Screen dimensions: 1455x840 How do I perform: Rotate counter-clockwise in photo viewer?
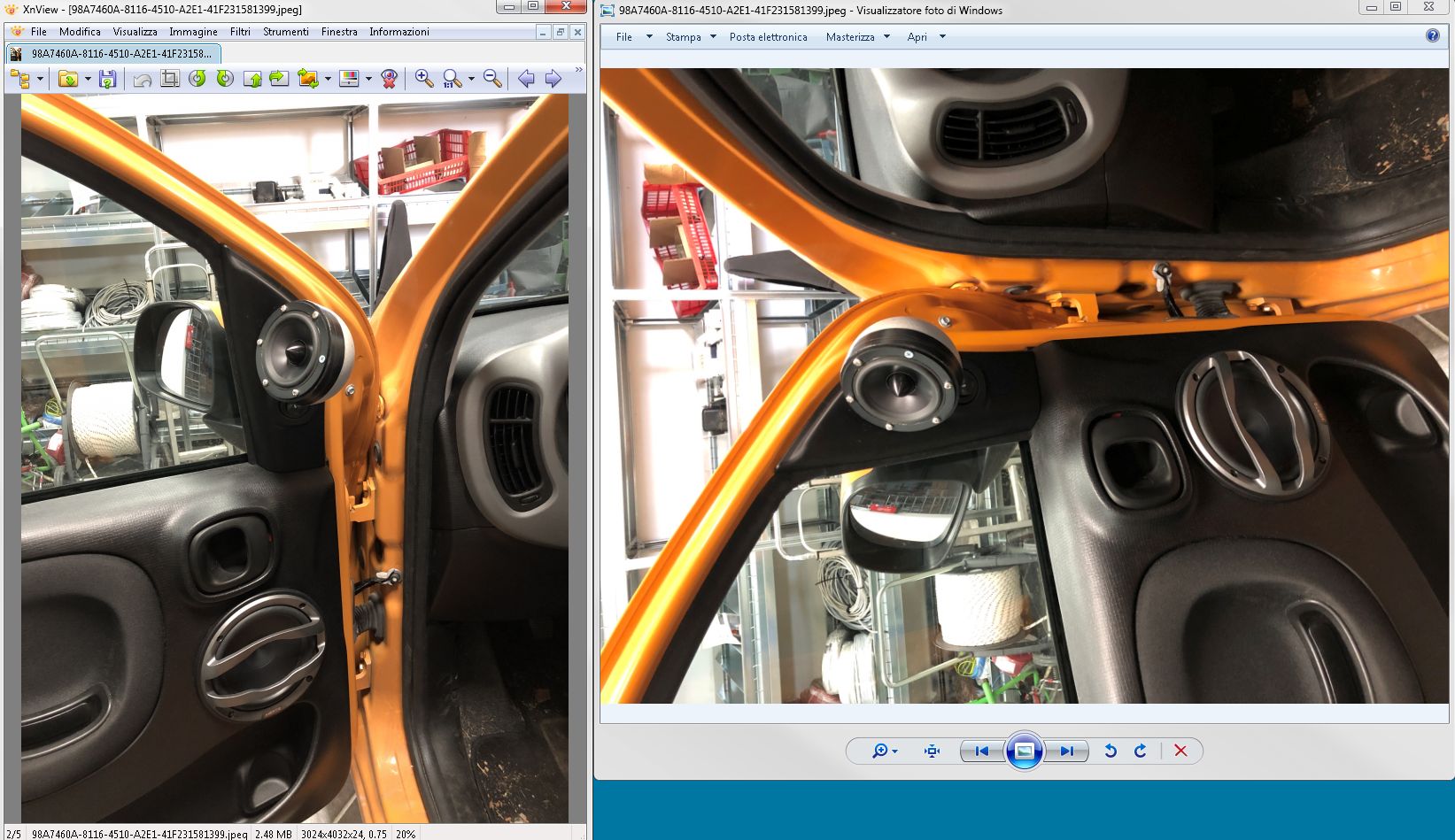click(1110, 751)
